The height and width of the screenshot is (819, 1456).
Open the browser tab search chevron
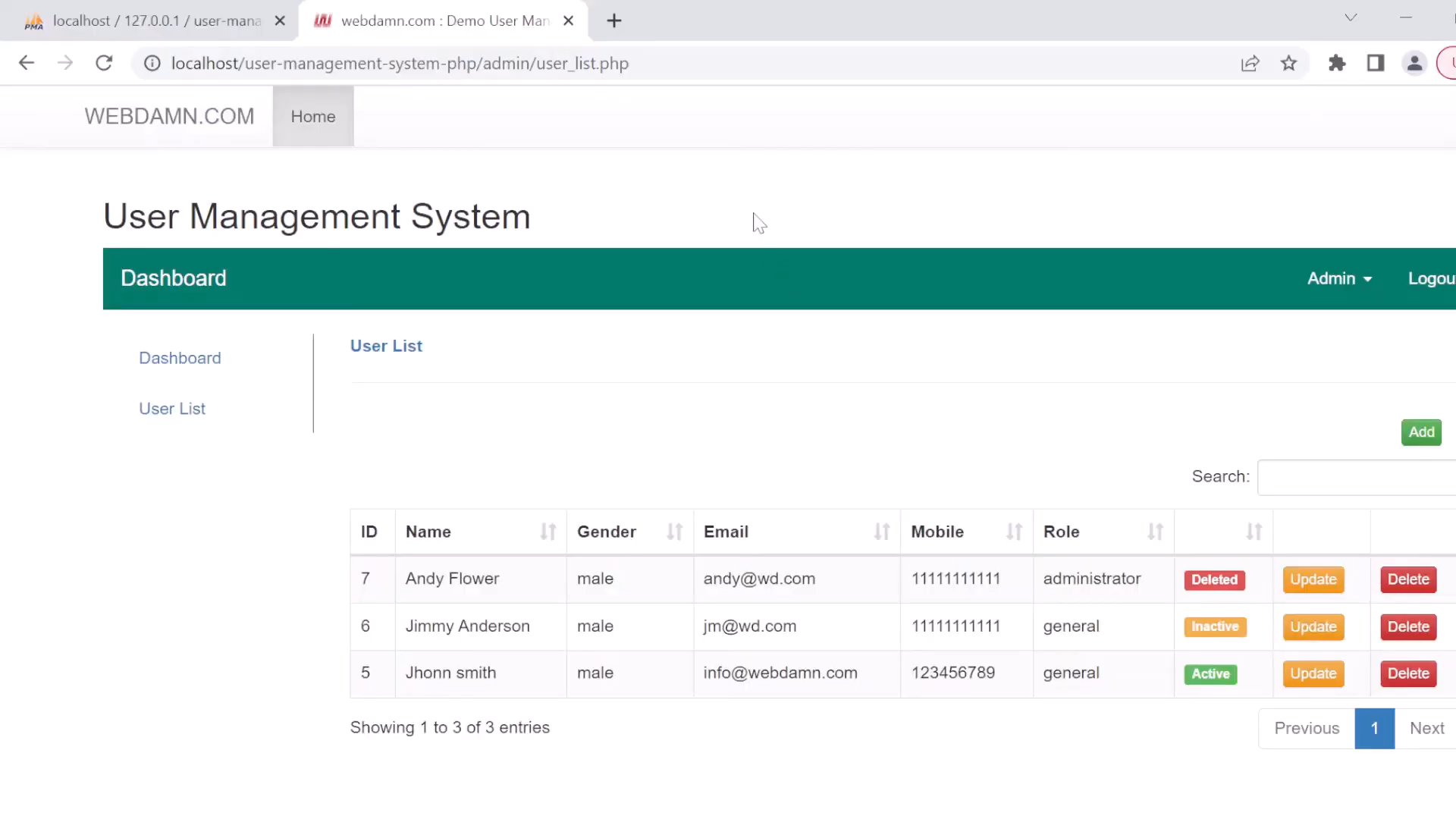1351,17
